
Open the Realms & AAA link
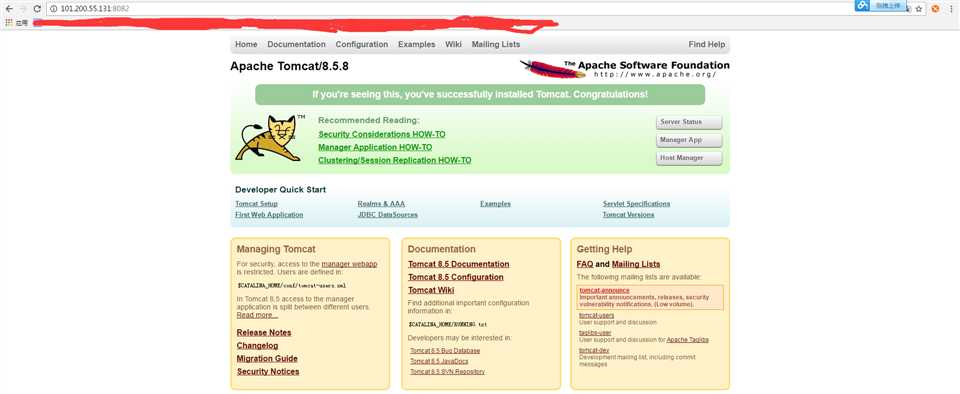pyautogui.click(x=381, y=204)
